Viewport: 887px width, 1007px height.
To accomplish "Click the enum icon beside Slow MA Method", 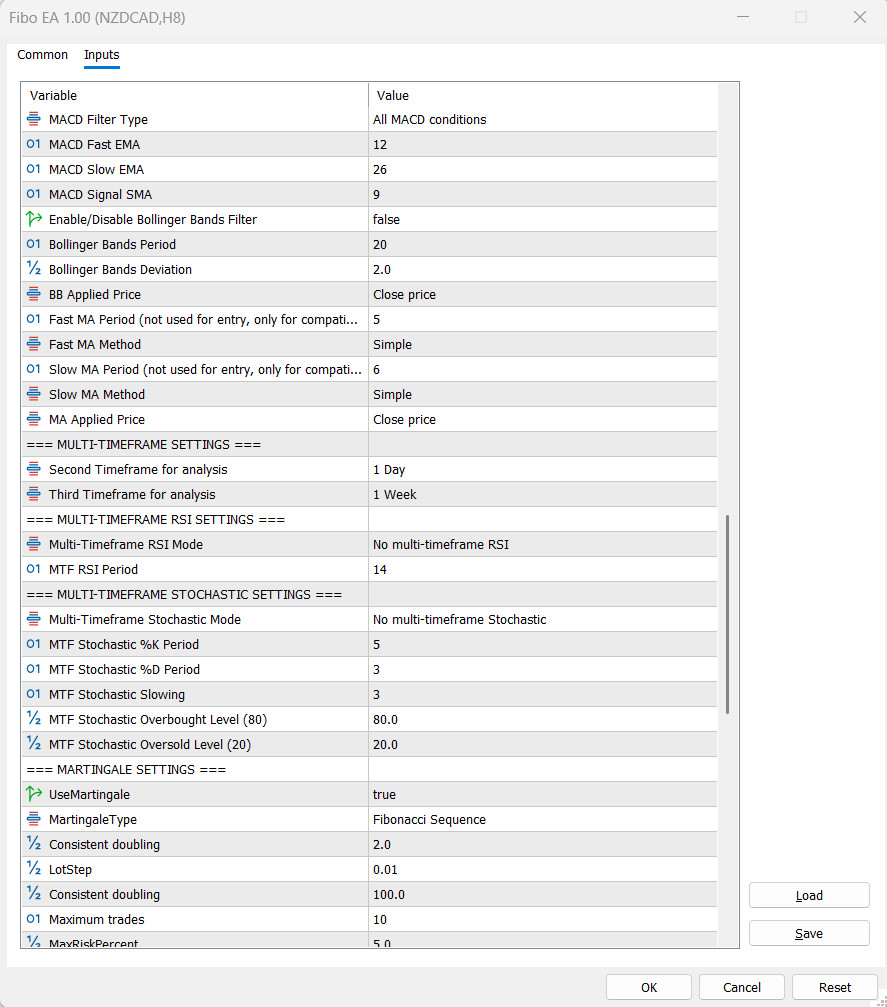I will pyautogui.click(x=33, y=394).
